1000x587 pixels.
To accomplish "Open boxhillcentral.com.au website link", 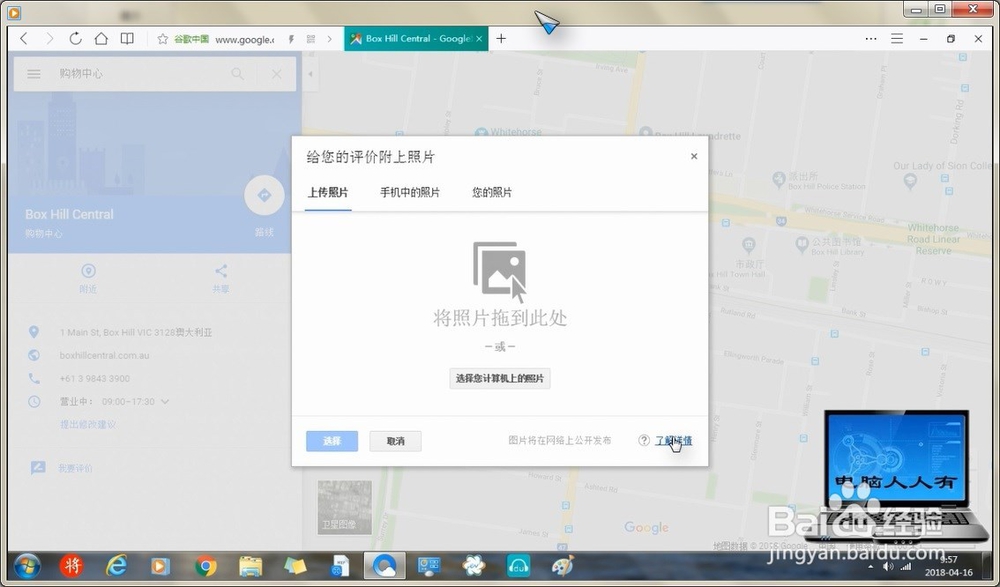I will click(x=105, y=355).
